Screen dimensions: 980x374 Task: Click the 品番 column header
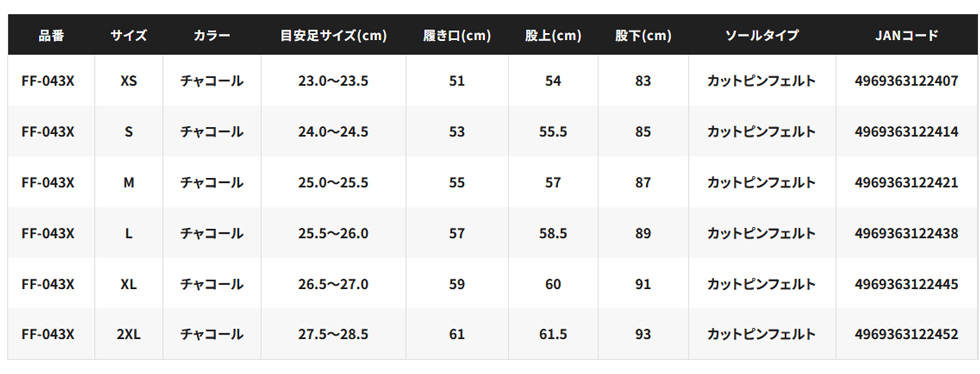click(x=51, y=36)
